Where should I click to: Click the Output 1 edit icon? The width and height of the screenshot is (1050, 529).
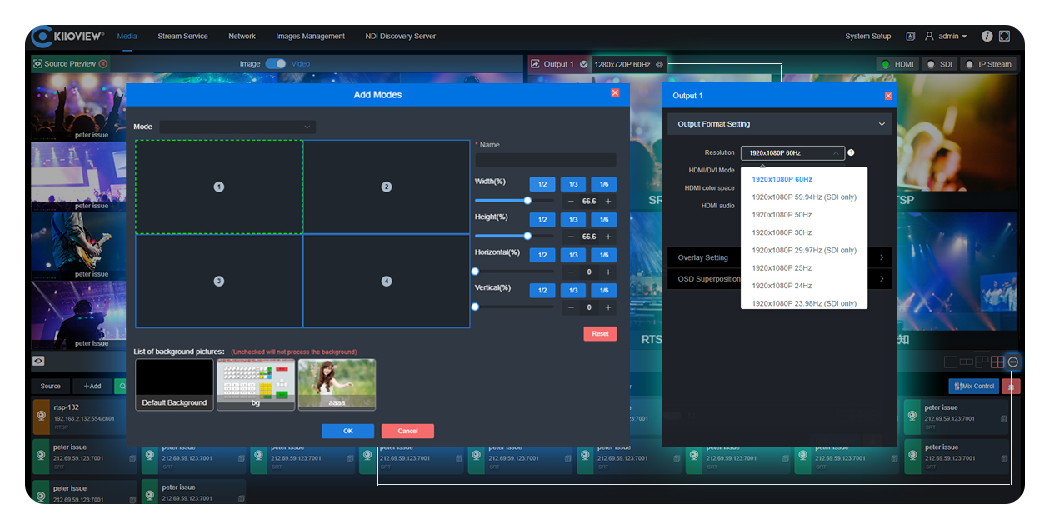[535, 64]
